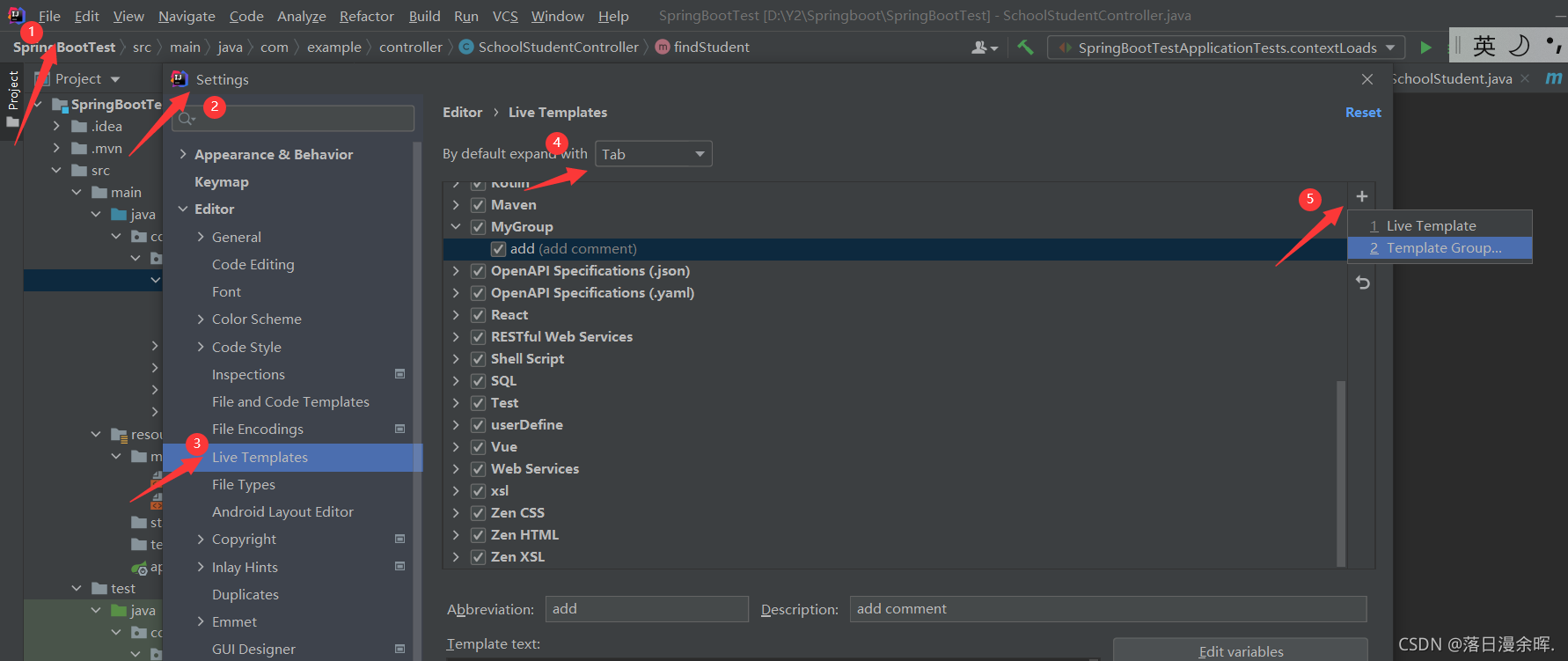Expand the RESTful Web Services template group
Image resolution: width=1568 pixels, height=661 pixels.
456,337
